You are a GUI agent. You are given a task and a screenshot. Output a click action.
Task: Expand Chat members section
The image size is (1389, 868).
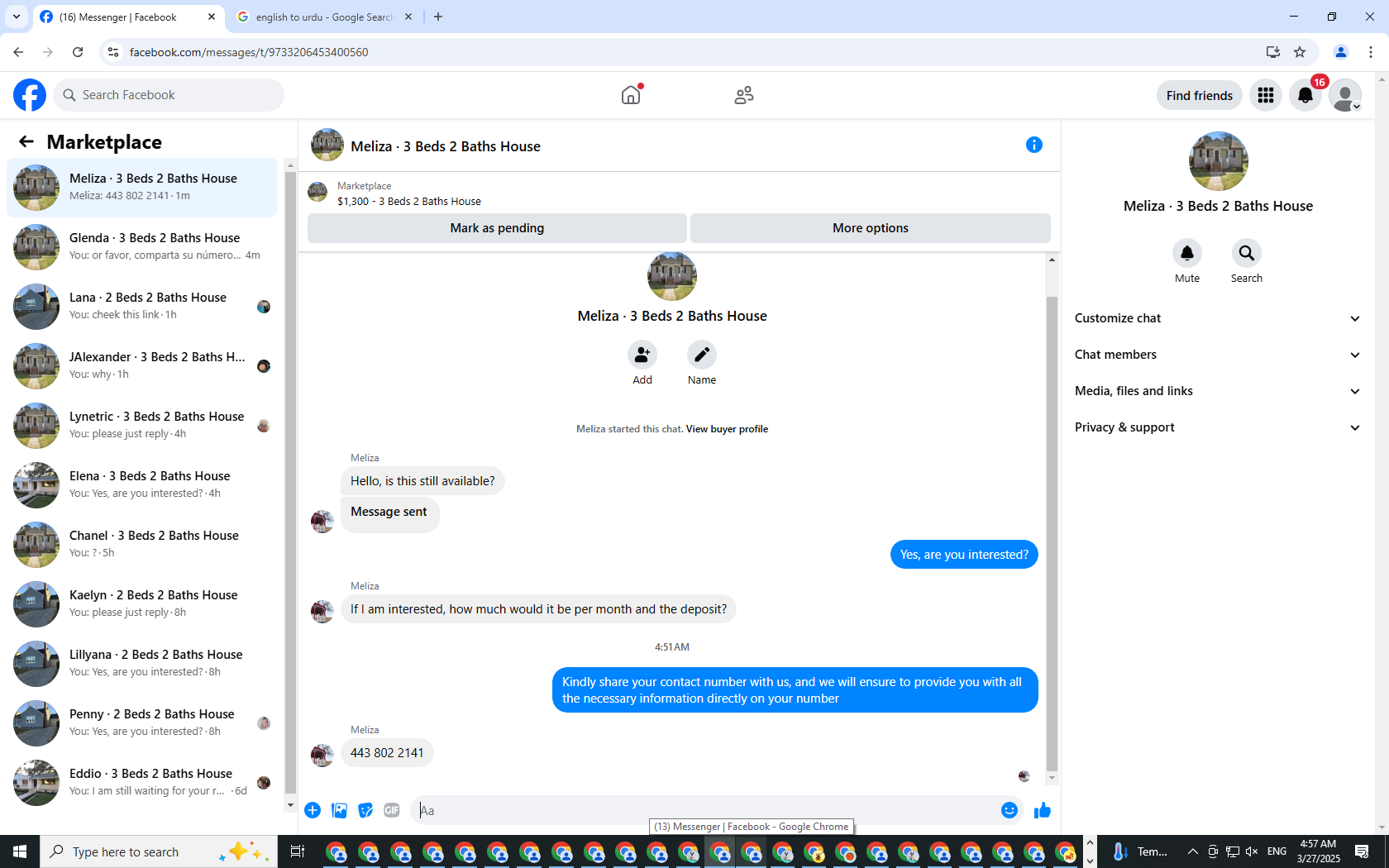(x=1217, y=355)
